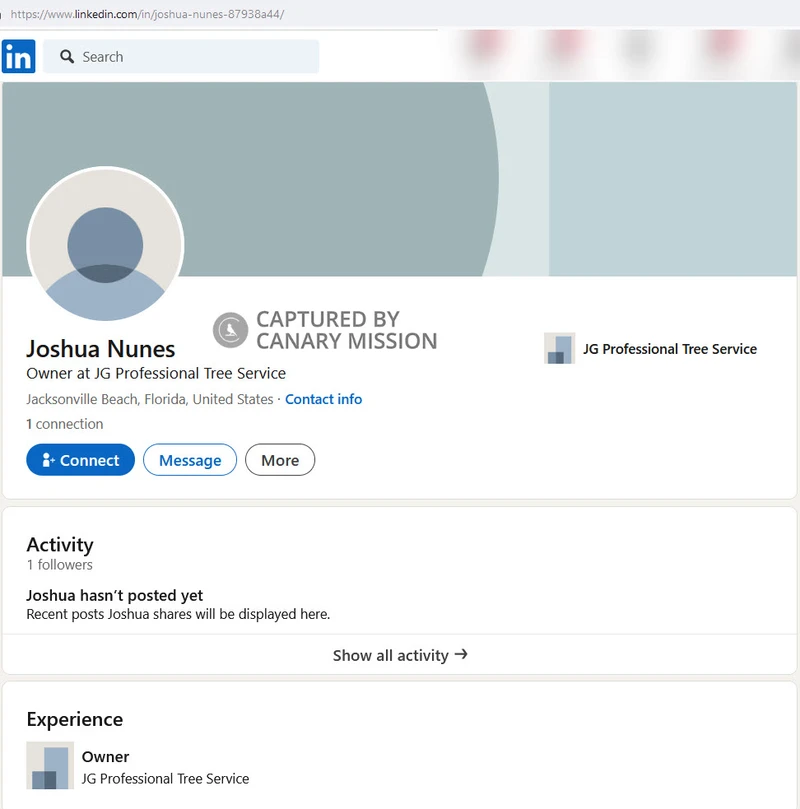Click Owner at JG Professional Tree Service headline
800x809 pixels.
[156, 374]
